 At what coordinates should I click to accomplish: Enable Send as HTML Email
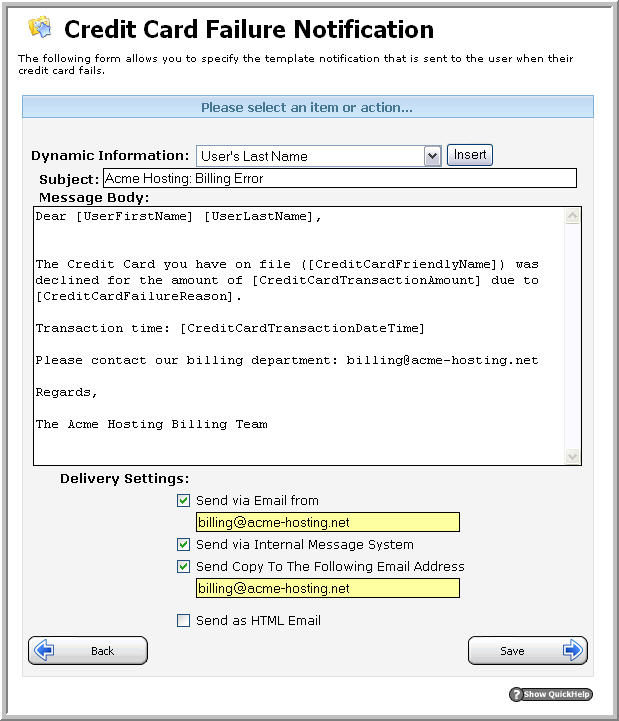(x=183, y=620)
